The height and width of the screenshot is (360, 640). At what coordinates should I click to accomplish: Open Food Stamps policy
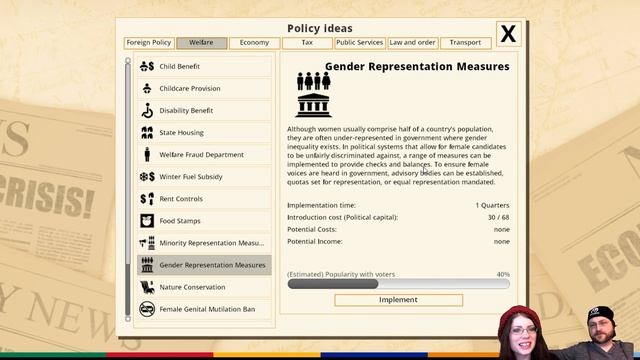pyautogui.click(x=204, y=221)
